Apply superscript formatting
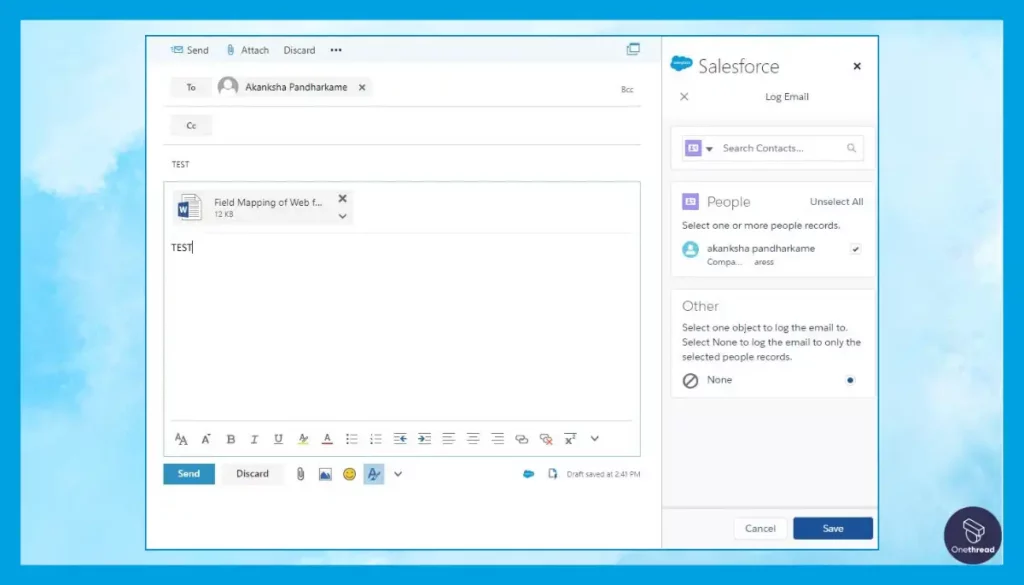The image size is (1024, 585). click(x=570, y=439)
